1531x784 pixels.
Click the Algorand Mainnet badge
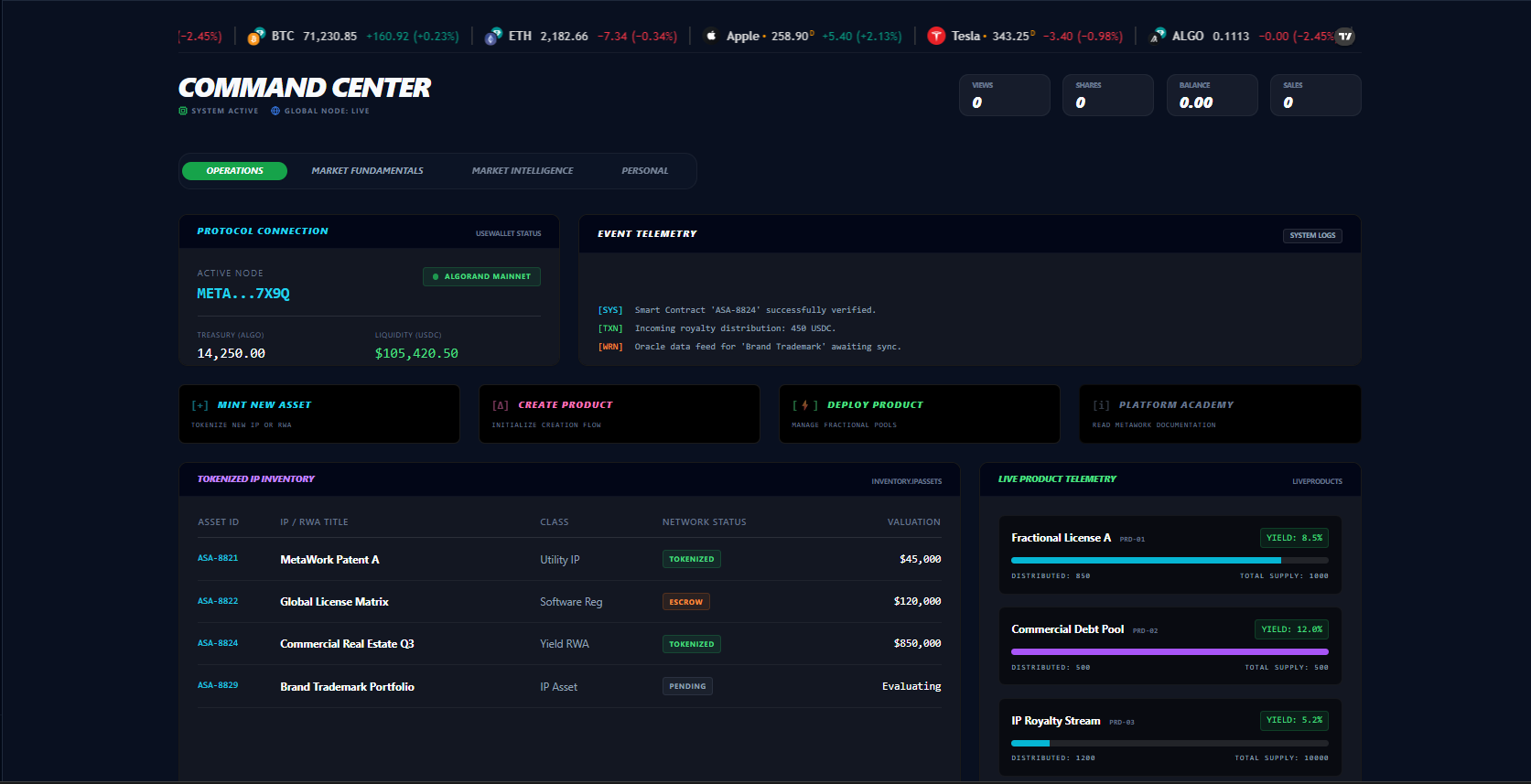[x=481, y=276]
